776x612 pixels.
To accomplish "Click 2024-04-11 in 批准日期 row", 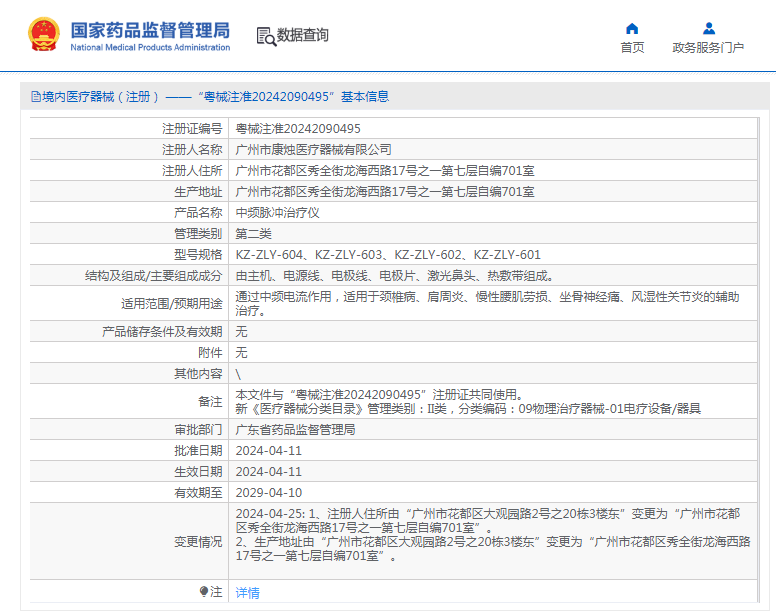I will tap(269, 451).
